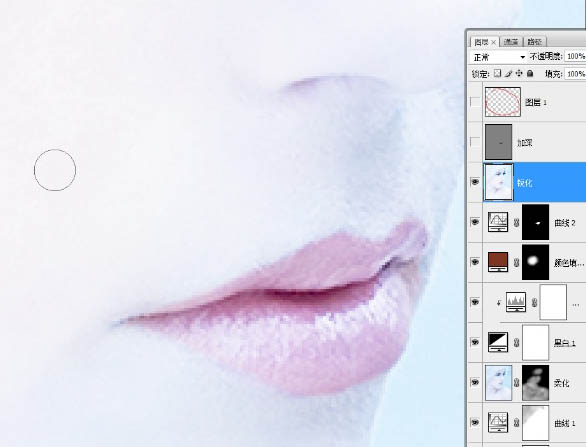This screenshot has width=586, height=447.
Task: Select the Levels adjustment layer icon
Action: 516,302
